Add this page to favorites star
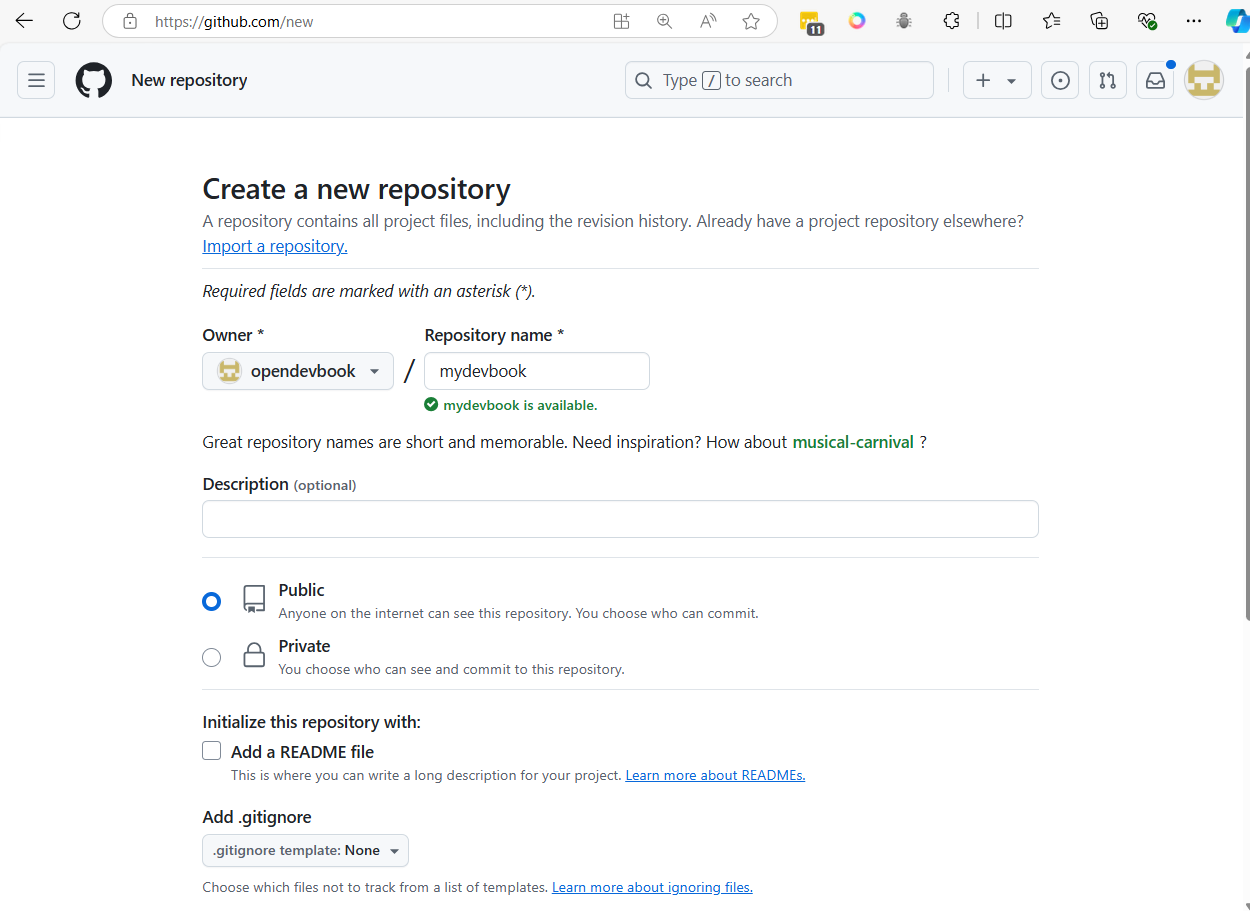 [751, 21]
